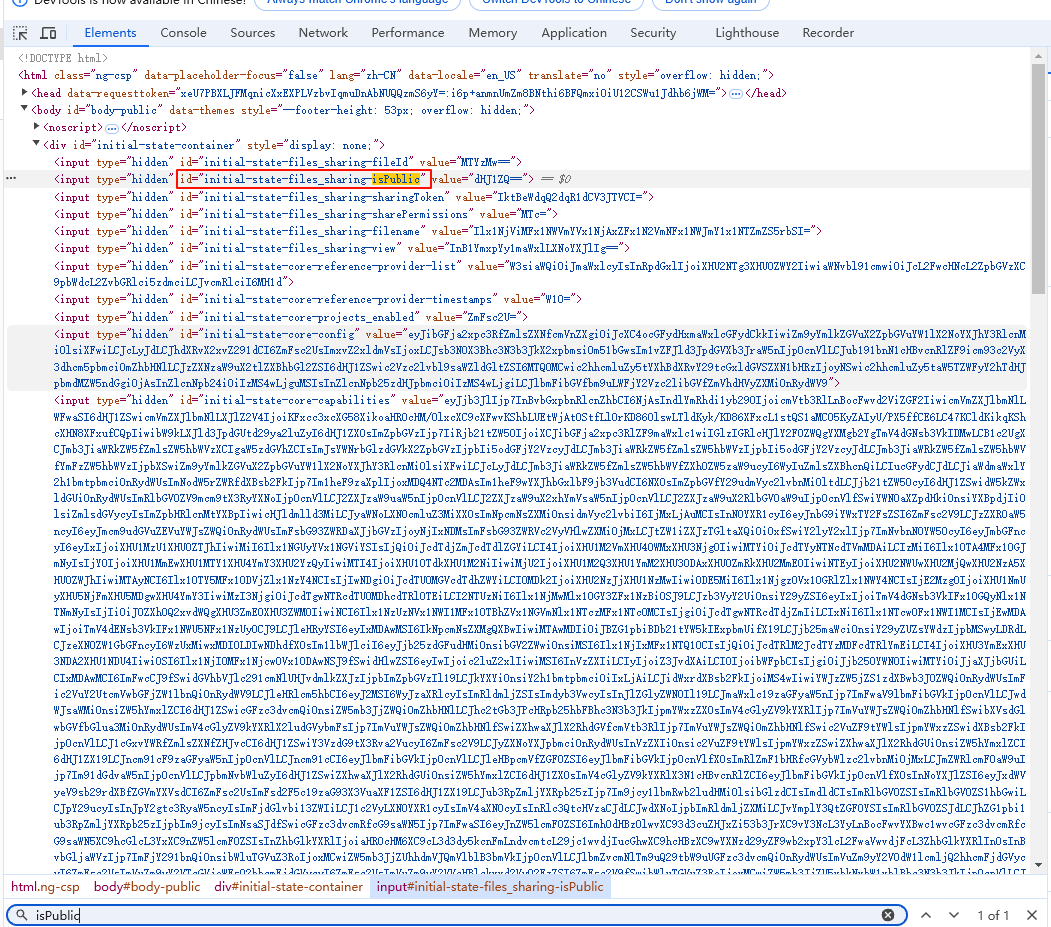Click the Elements panel vertical scrollbar thumb
Viewport: 1051px width, 927px height.
click(x=1038, y=178)
